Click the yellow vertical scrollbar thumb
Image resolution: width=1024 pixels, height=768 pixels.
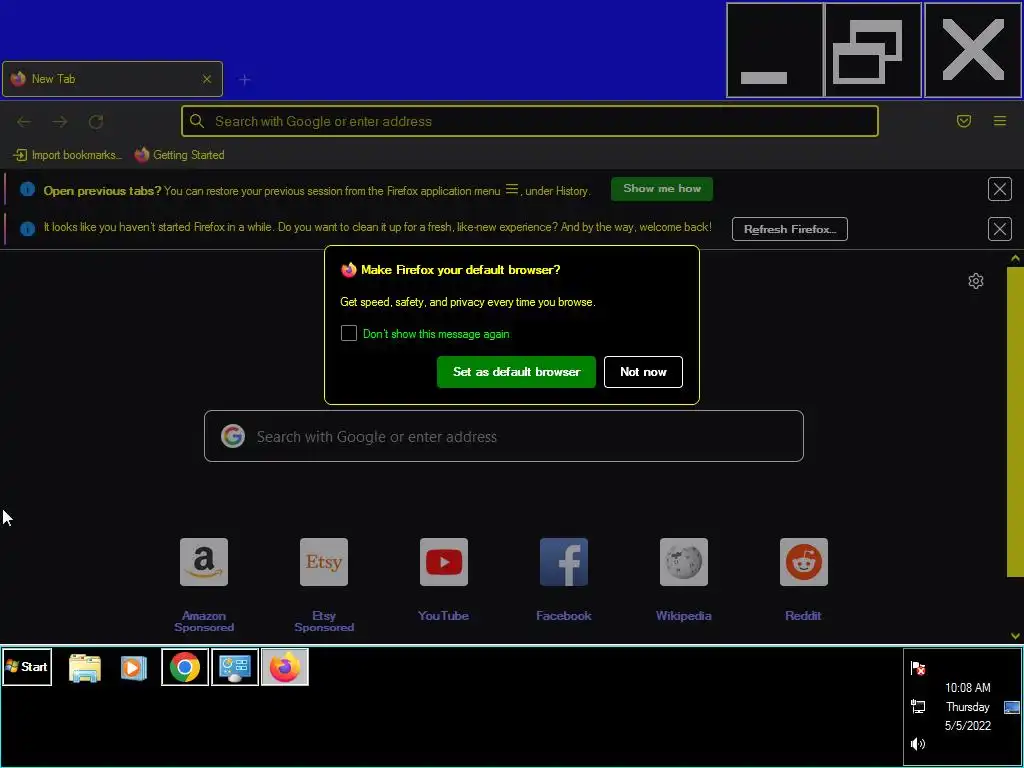click(1015, 422)
